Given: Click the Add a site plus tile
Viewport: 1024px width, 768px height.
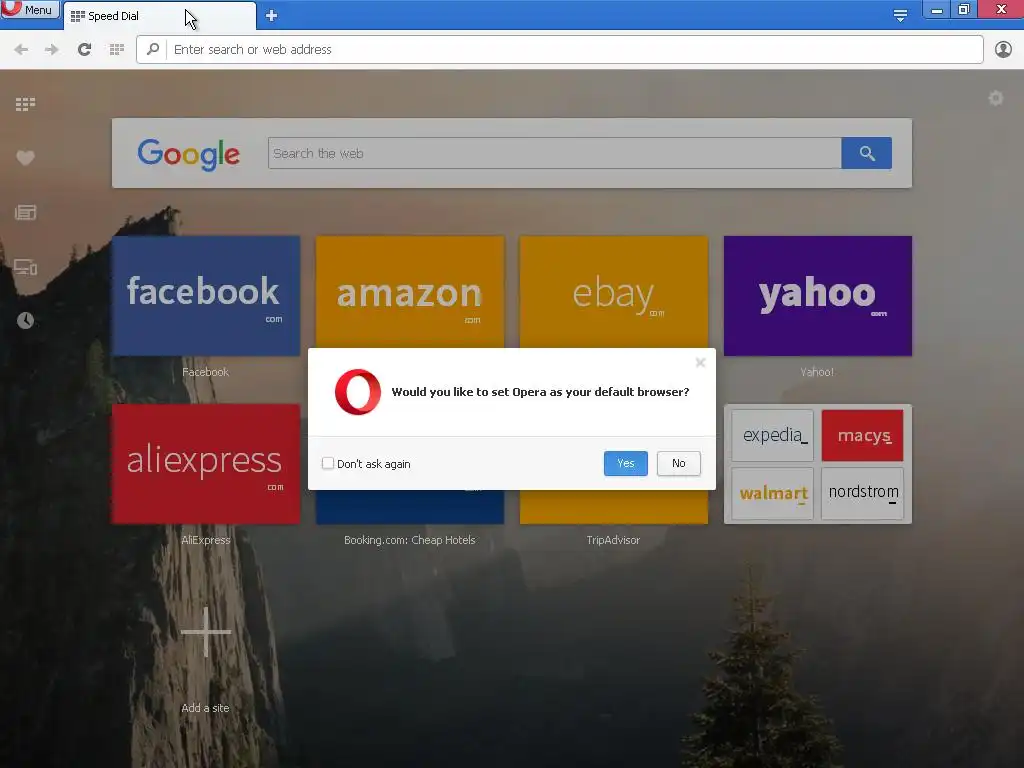Looking at the screenshot, I should pos(206,632).
